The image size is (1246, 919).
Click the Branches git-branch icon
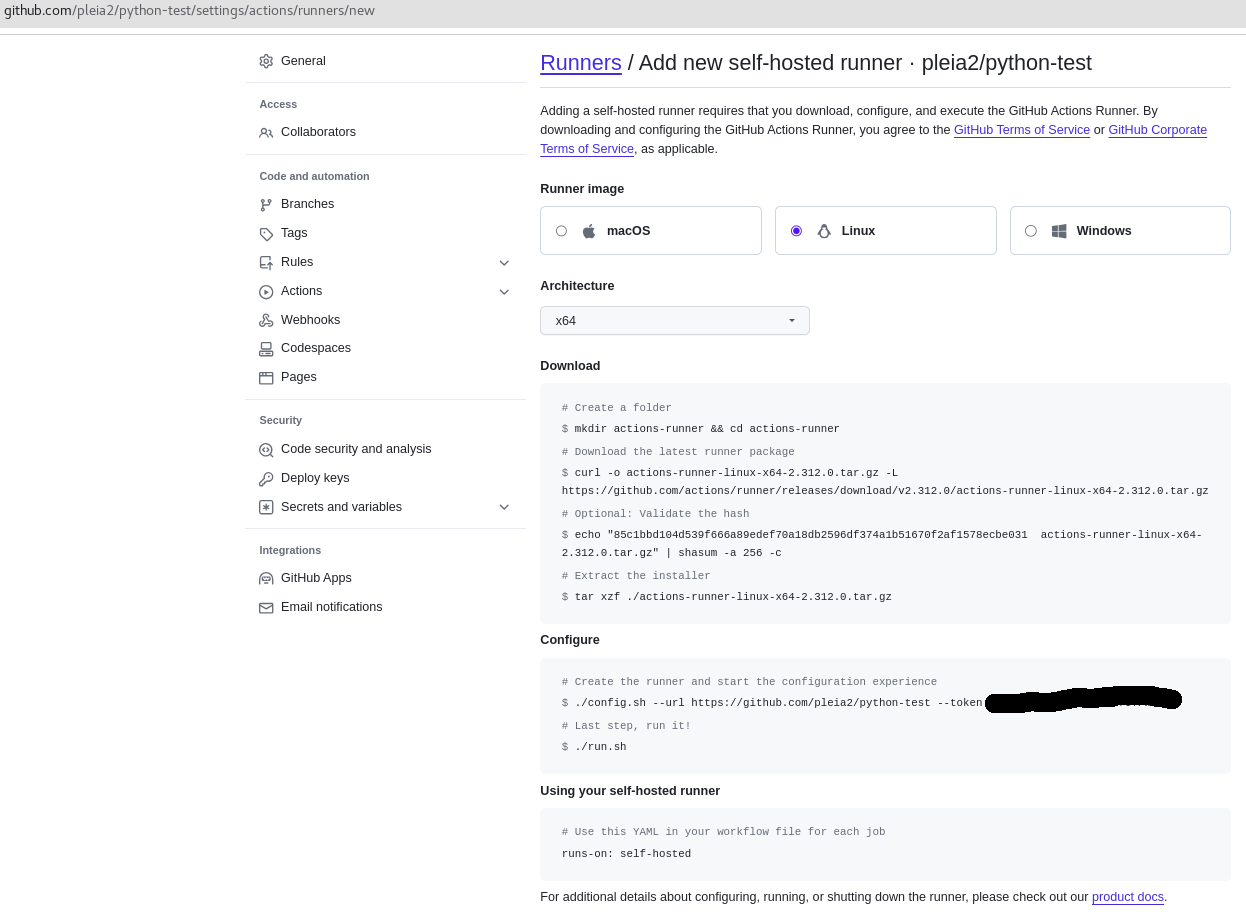[x=266, y=204]
